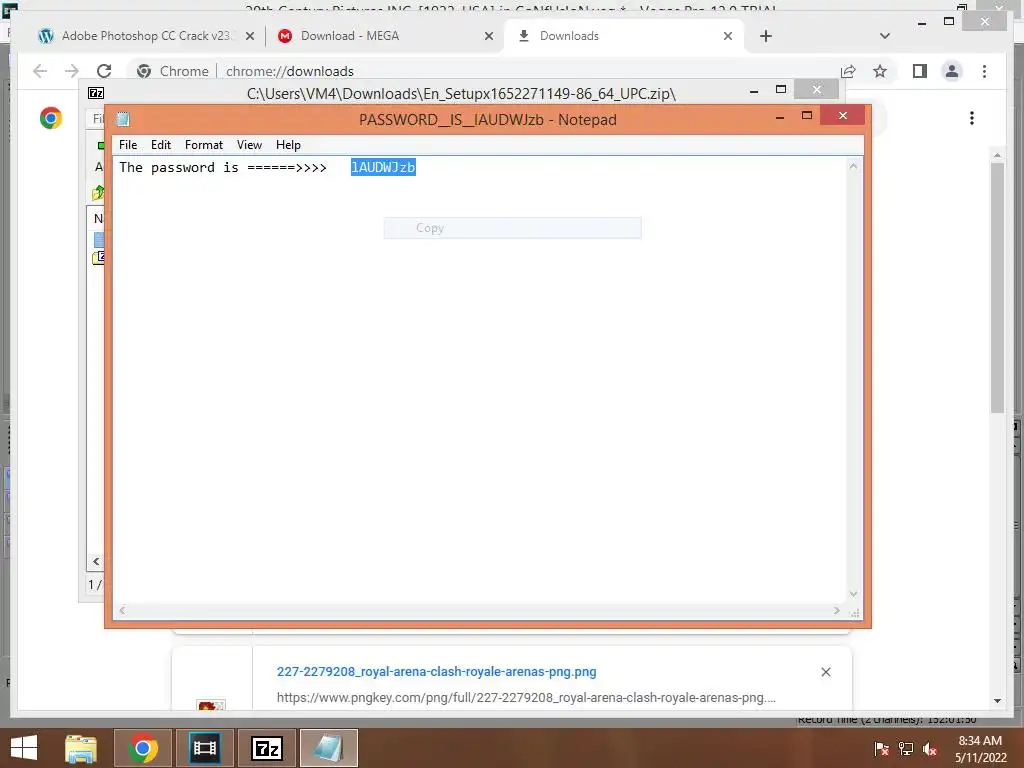This screenshot has height=768, width=1024.
Task: Click the 7-Zip window title icon
Action: pyautogui.click(x=96, y=93)
